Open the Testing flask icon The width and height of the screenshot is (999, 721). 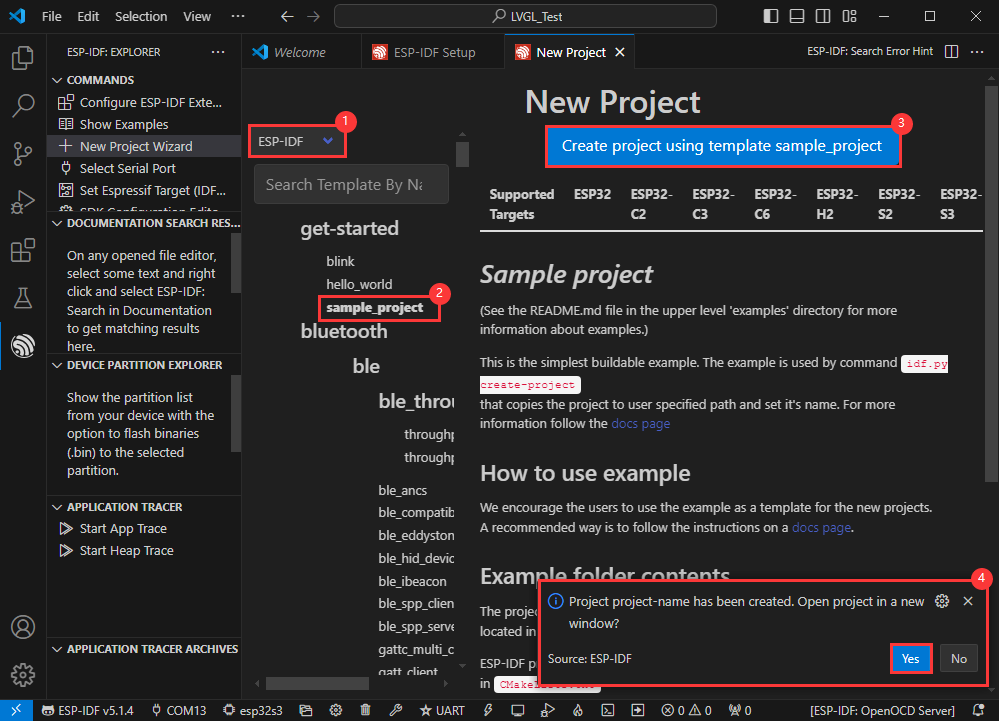23,297
